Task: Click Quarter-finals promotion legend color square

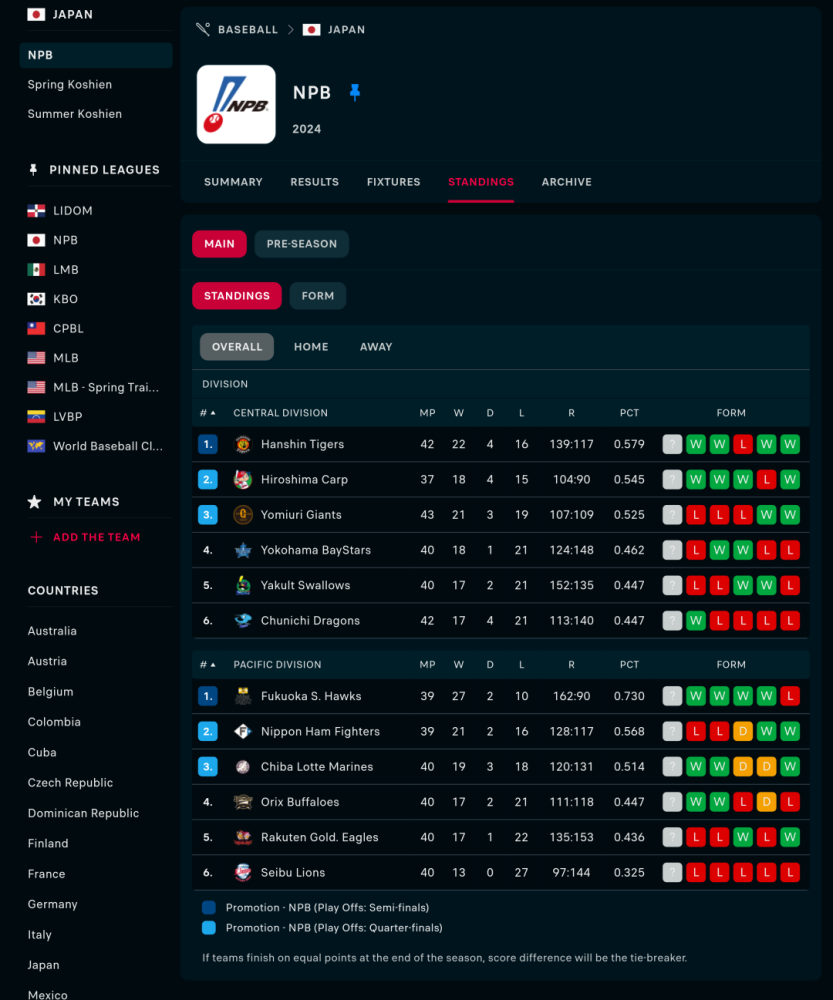Action: tap(209, 928)
